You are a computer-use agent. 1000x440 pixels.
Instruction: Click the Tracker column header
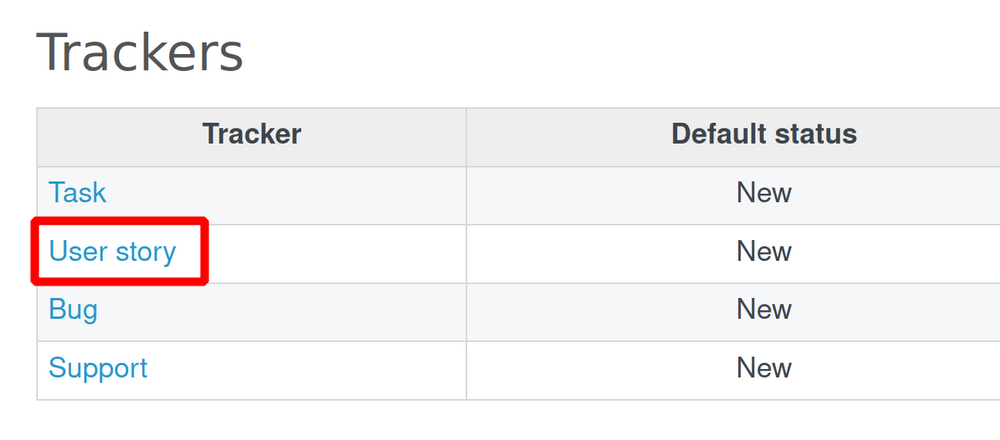pos(252,134)
